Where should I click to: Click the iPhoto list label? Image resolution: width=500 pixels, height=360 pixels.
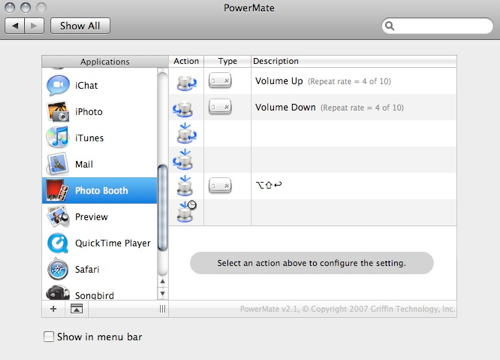[89, 112]
